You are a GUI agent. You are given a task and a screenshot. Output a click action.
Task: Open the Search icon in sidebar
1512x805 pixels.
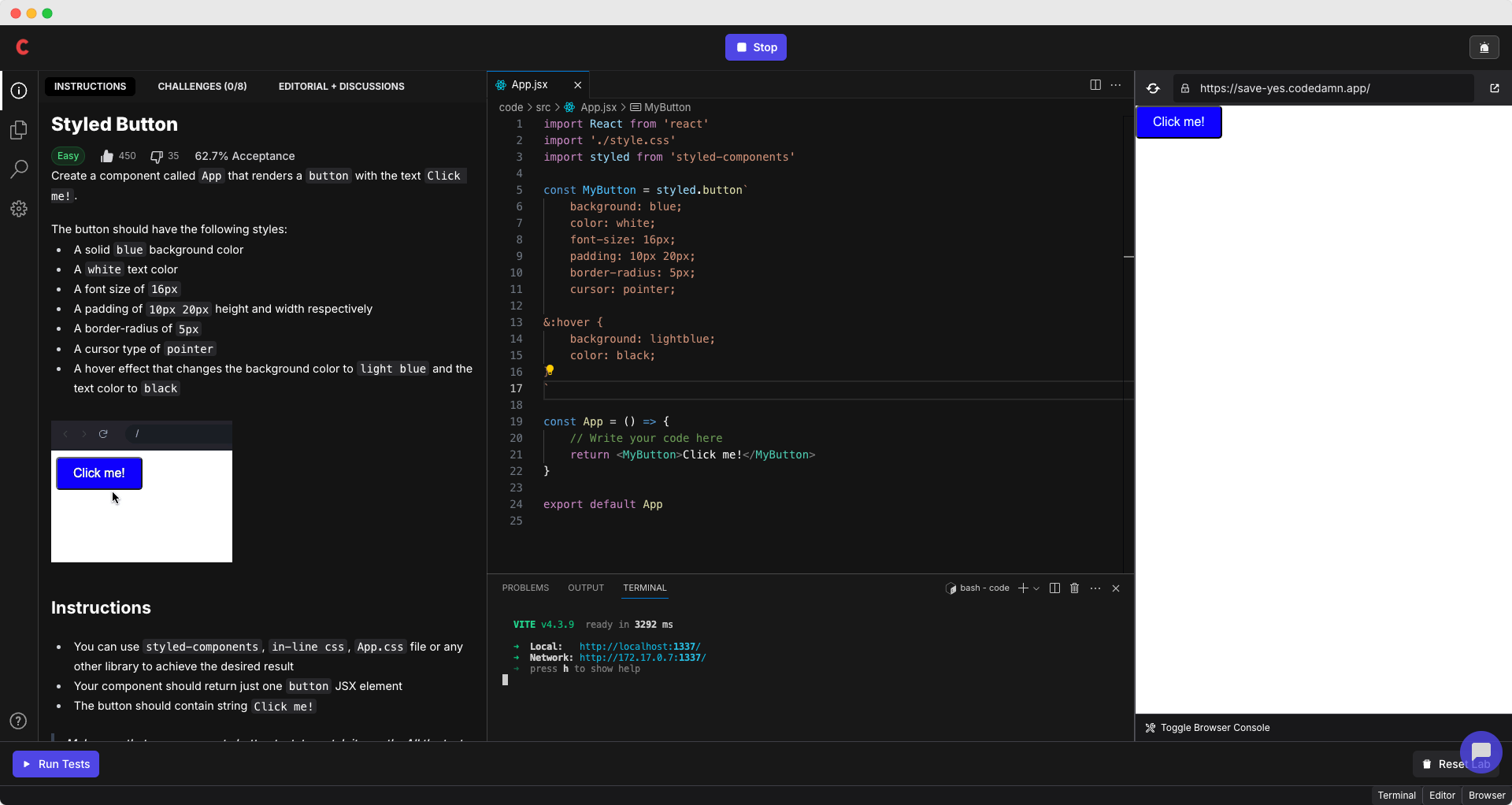(x=19, y=169)
